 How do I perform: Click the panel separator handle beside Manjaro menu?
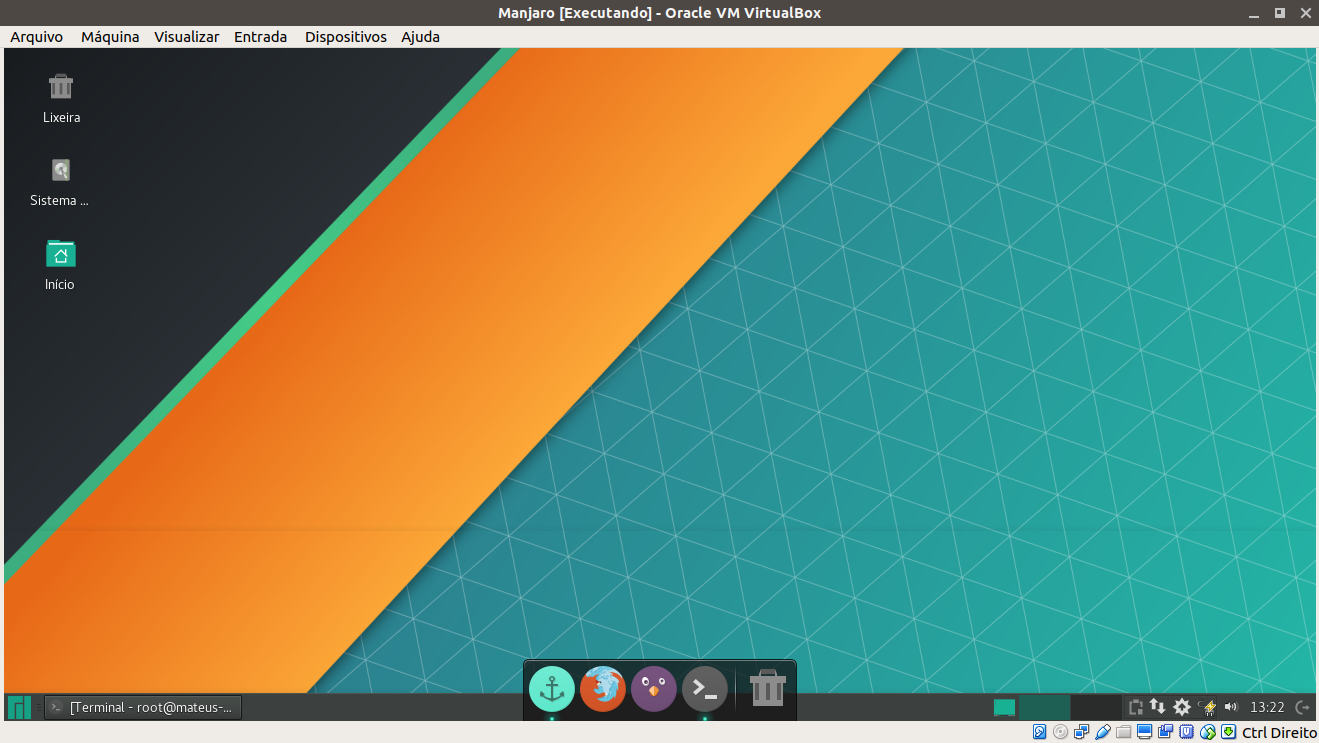click(x=39, y=707)
